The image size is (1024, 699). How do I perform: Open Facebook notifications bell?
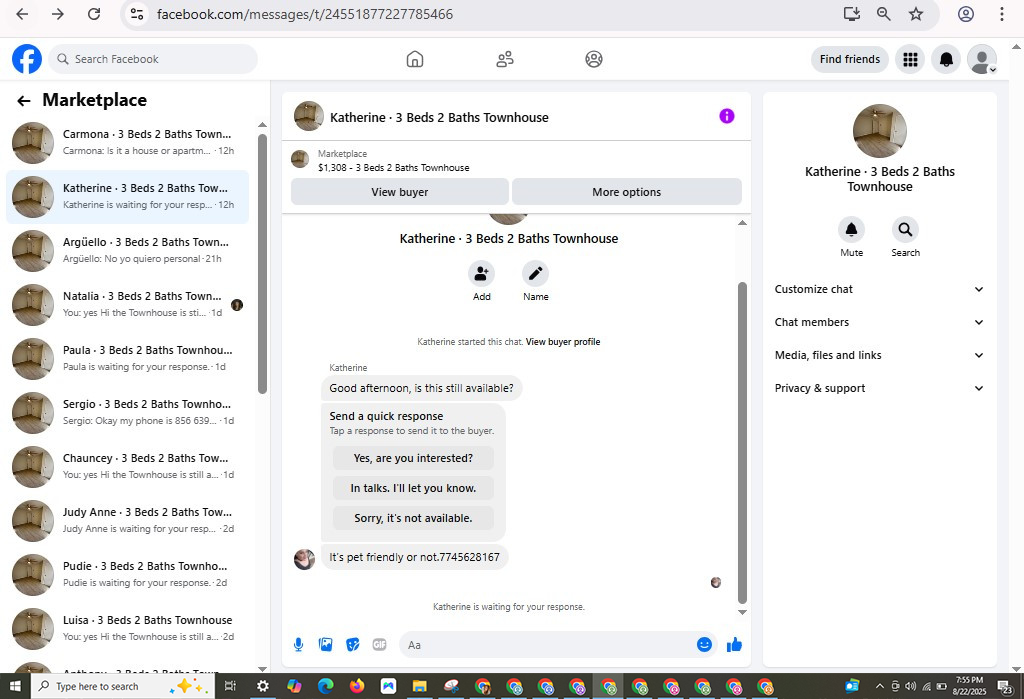tap(946, 59)
